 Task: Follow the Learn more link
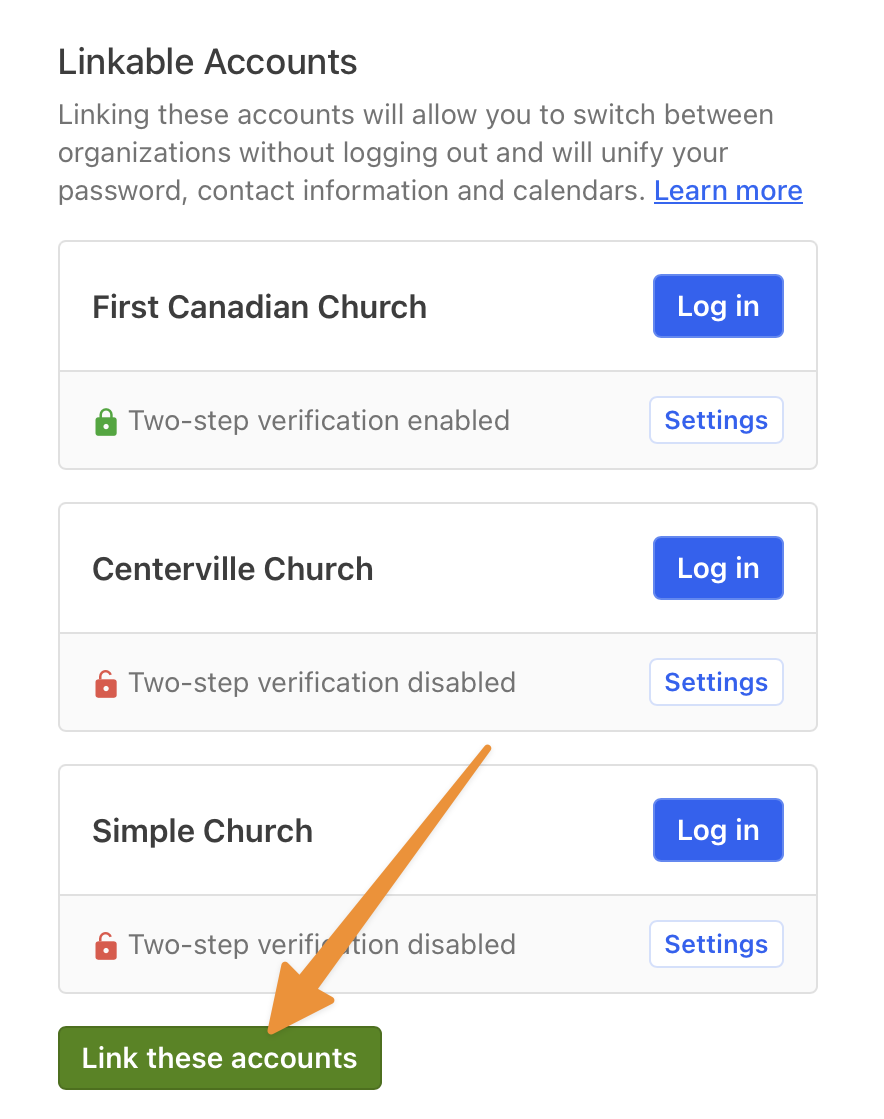728,191
